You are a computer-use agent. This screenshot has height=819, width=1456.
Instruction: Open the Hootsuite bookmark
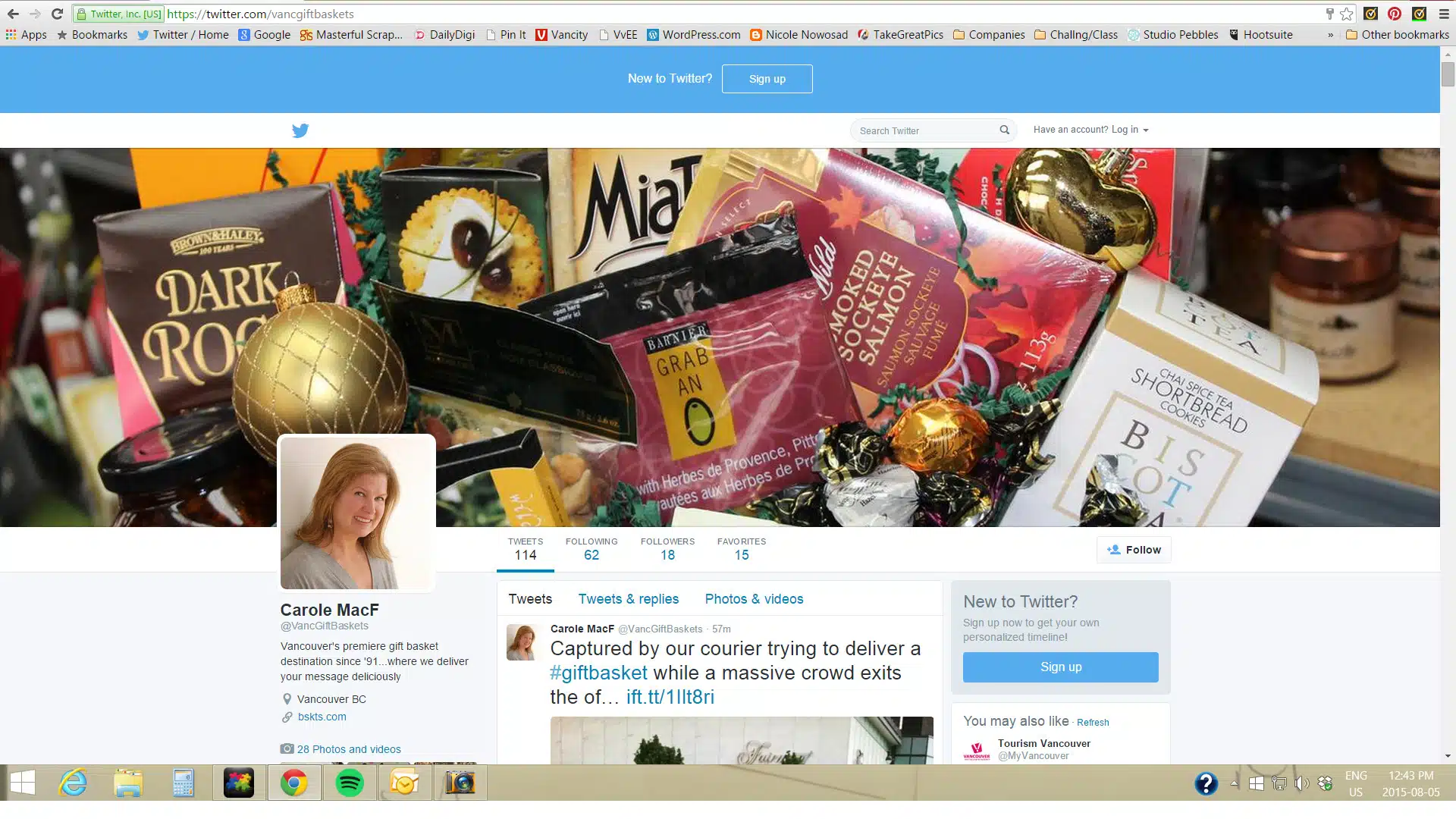pos(1260,35)
